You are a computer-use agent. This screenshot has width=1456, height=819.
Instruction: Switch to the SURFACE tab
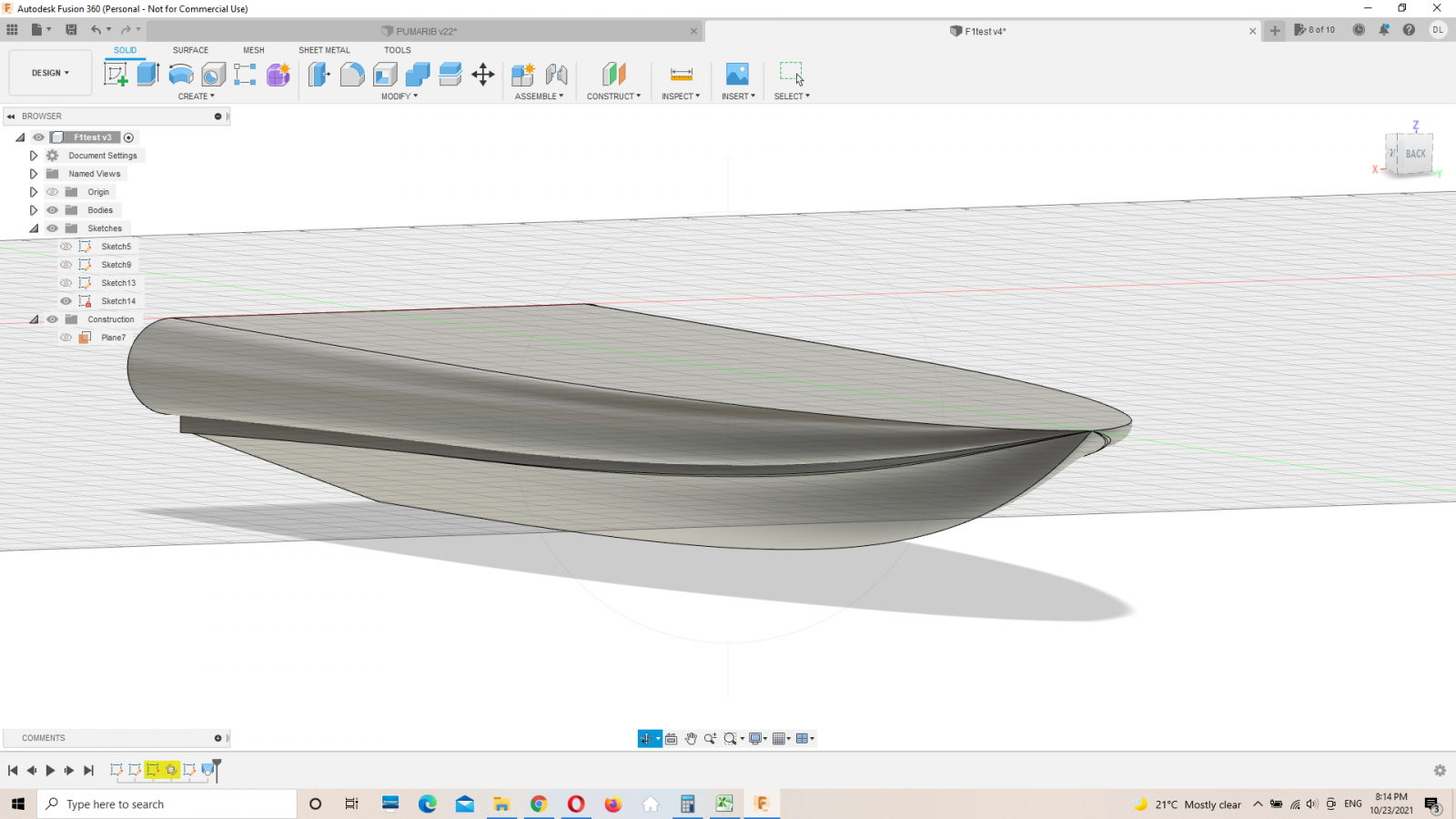pos(191,50)
